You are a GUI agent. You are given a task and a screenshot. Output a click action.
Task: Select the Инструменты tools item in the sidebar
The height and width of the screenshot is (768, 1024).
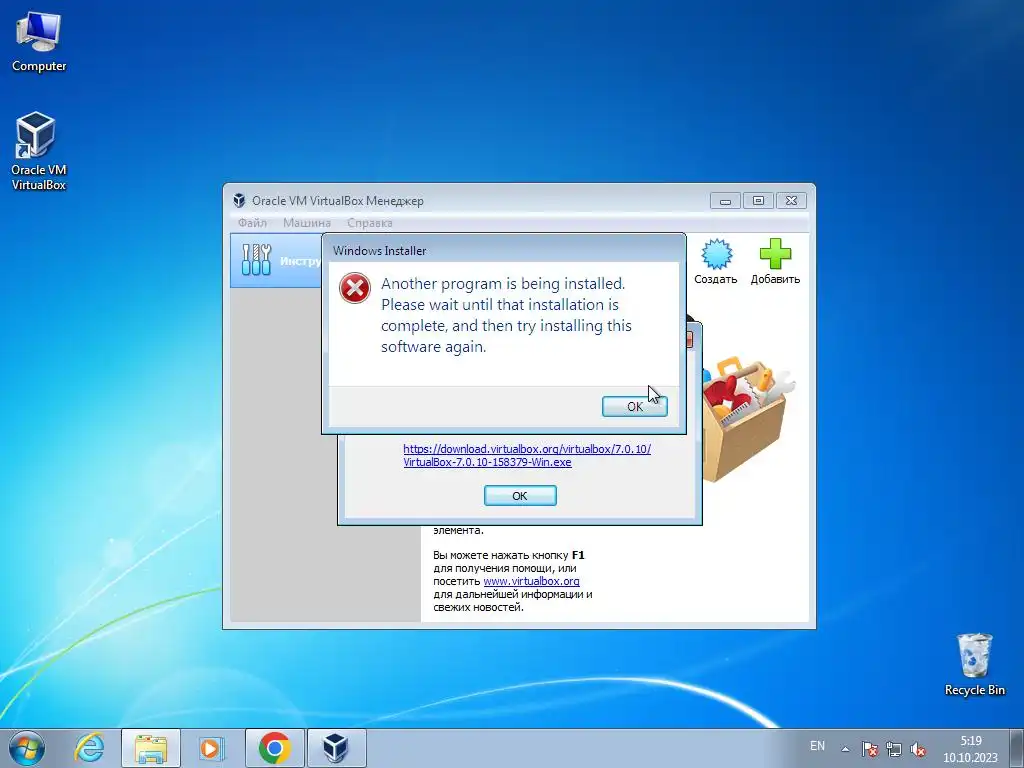pyautogui.click(x=276, y=261)
